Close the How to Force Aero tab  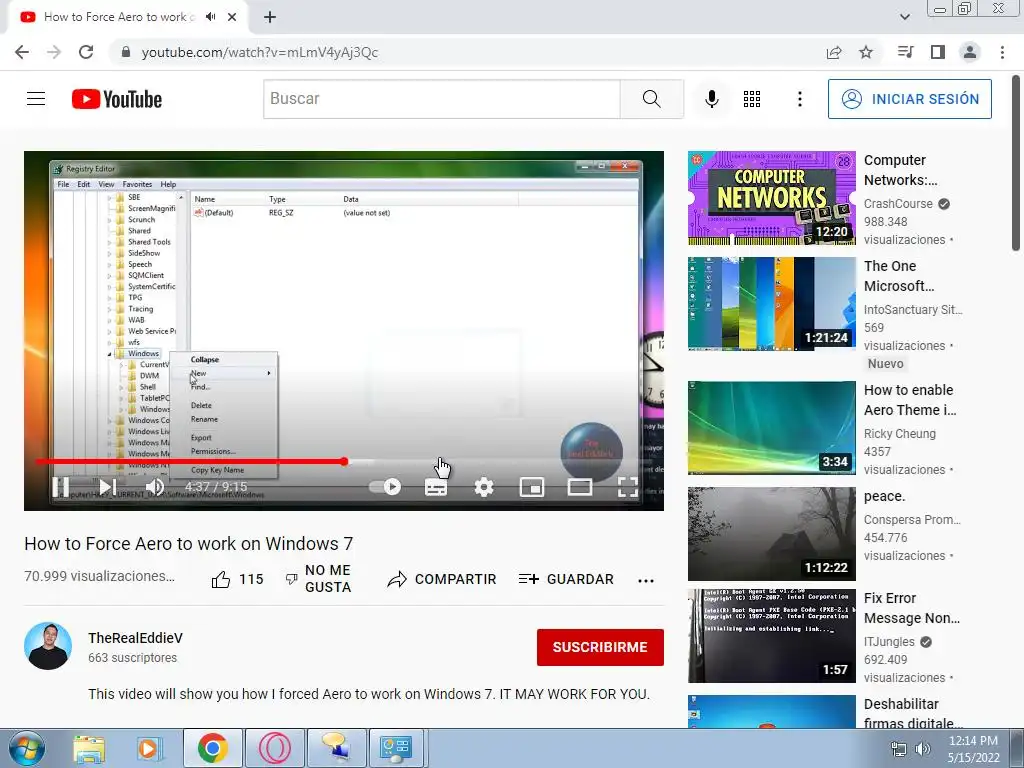pos(232,17)
